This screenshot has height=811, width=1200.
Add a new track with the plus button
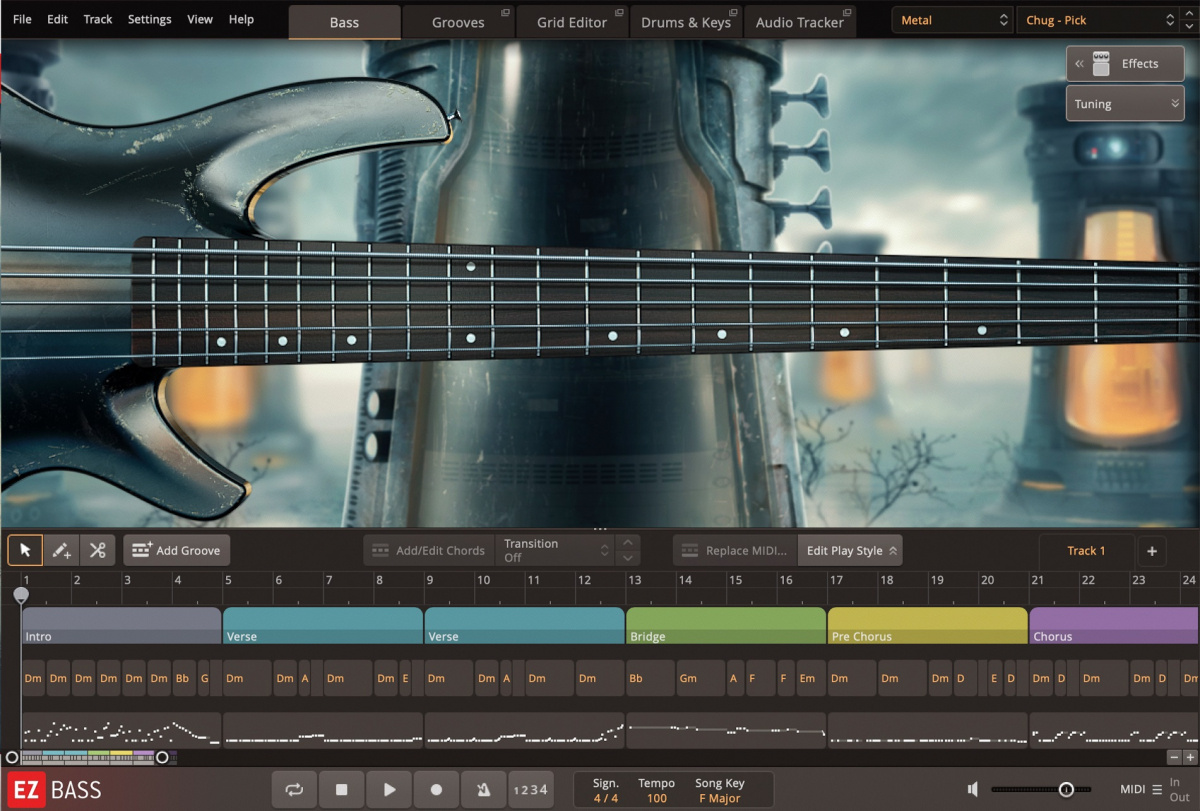pyautogui.click(x=1152, y=550)
